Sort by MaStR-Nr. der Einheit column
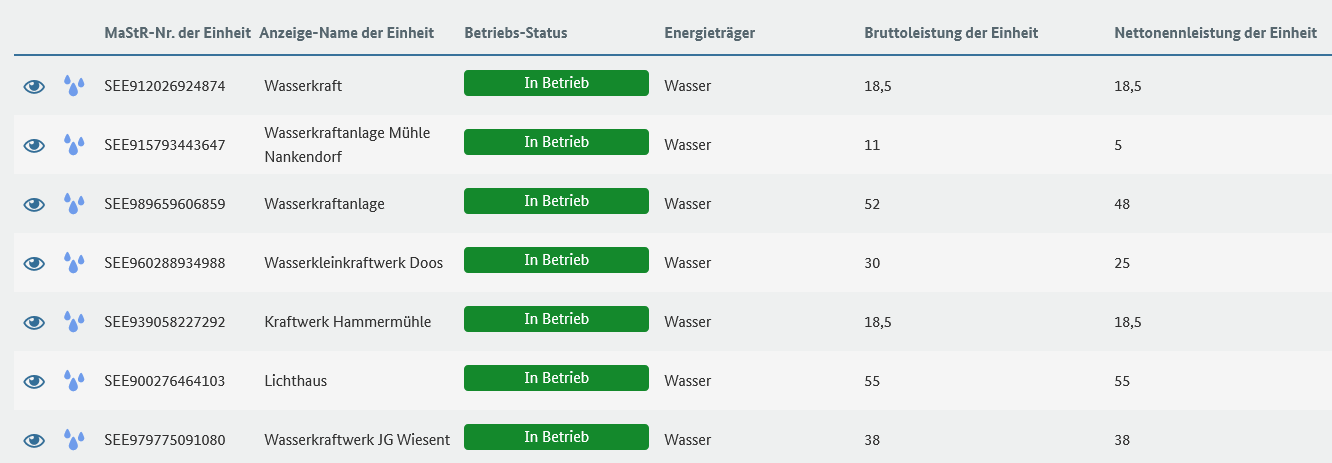The width and height of the screenshot is (1332, 463). click(x=177, y=33)
